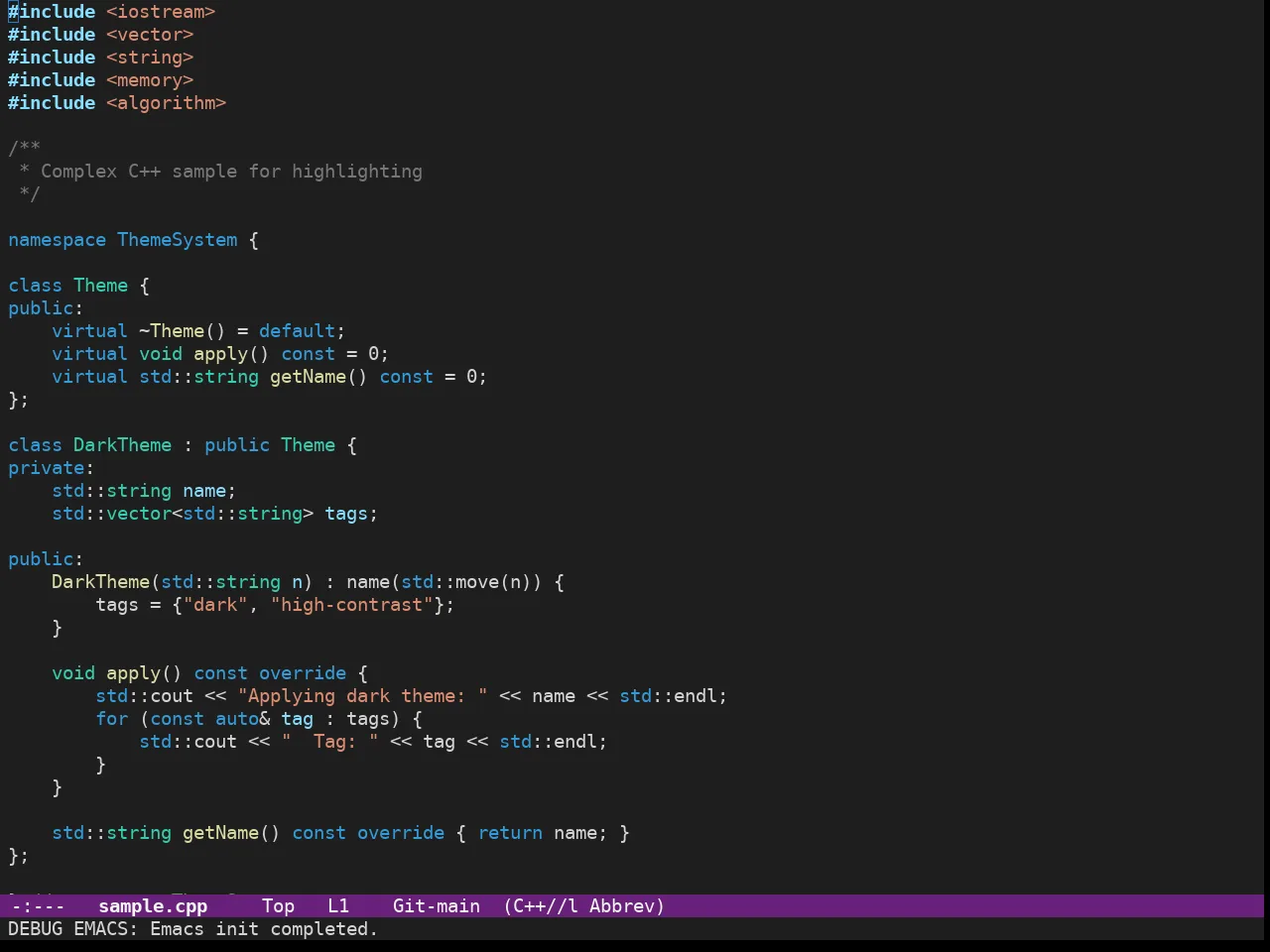1270x952 pixels.
Task: Click 'auto&' in the for loop
Action: (x=243, y=719)
